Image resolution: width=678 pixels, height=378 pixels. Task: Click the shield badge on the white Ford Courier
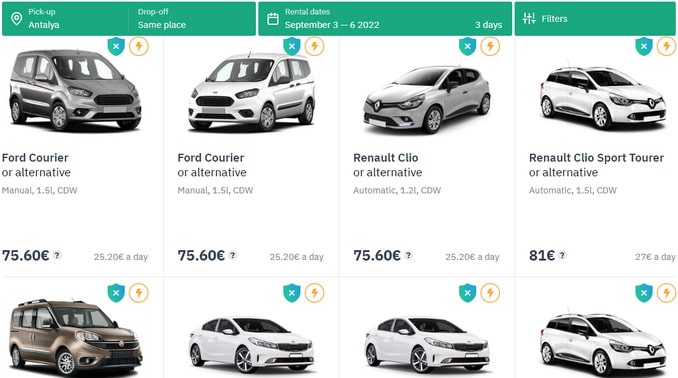[x=292, y=46]
